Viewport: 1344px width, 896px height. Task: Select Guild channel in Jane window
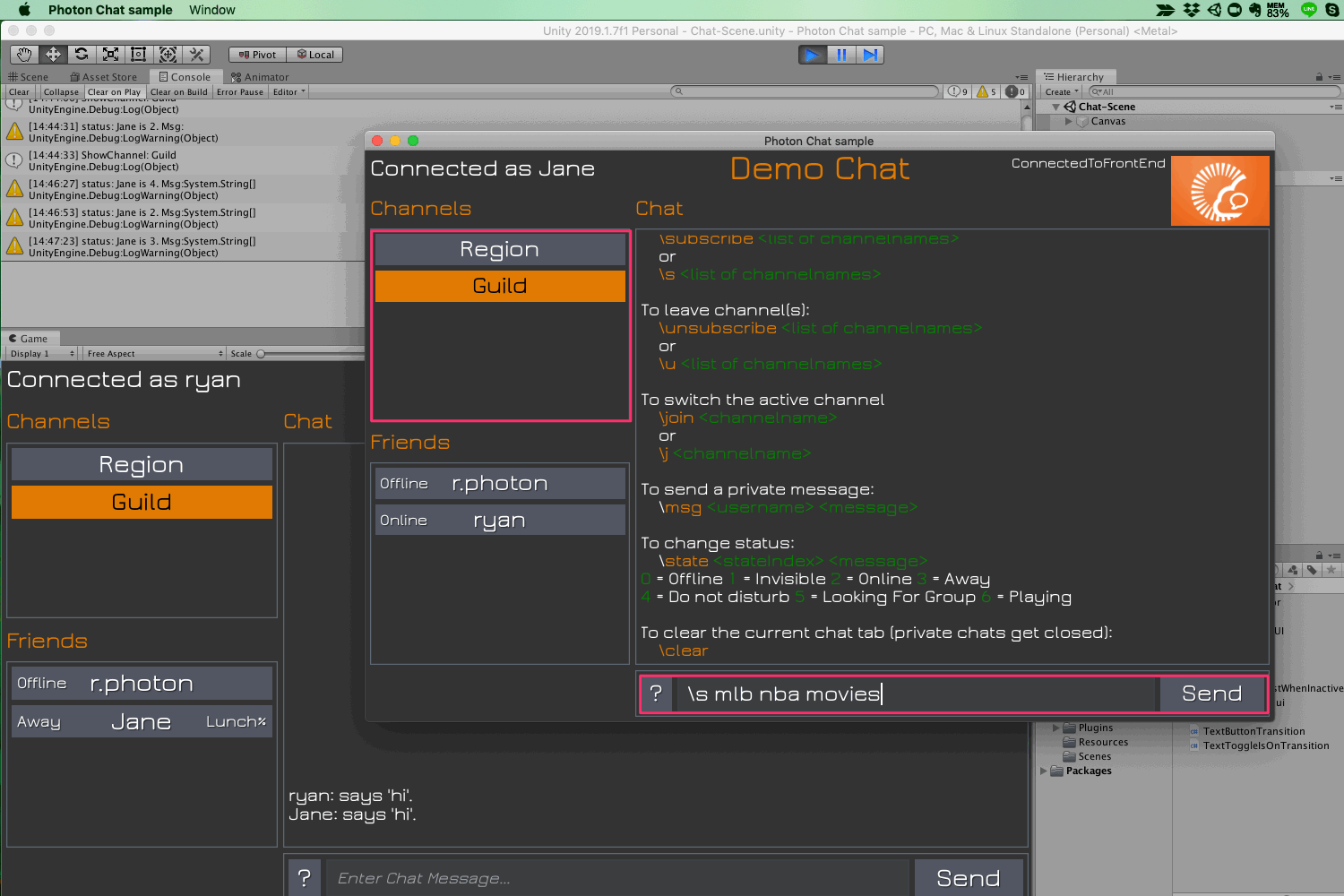[x=500, y=286]
